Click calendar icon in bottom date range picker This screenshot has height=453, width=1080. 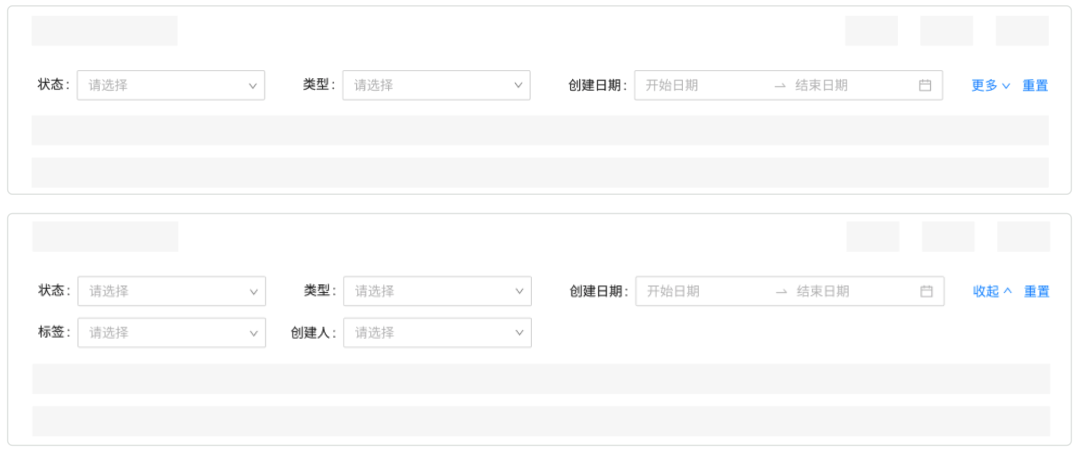click(x=926, y=291)
